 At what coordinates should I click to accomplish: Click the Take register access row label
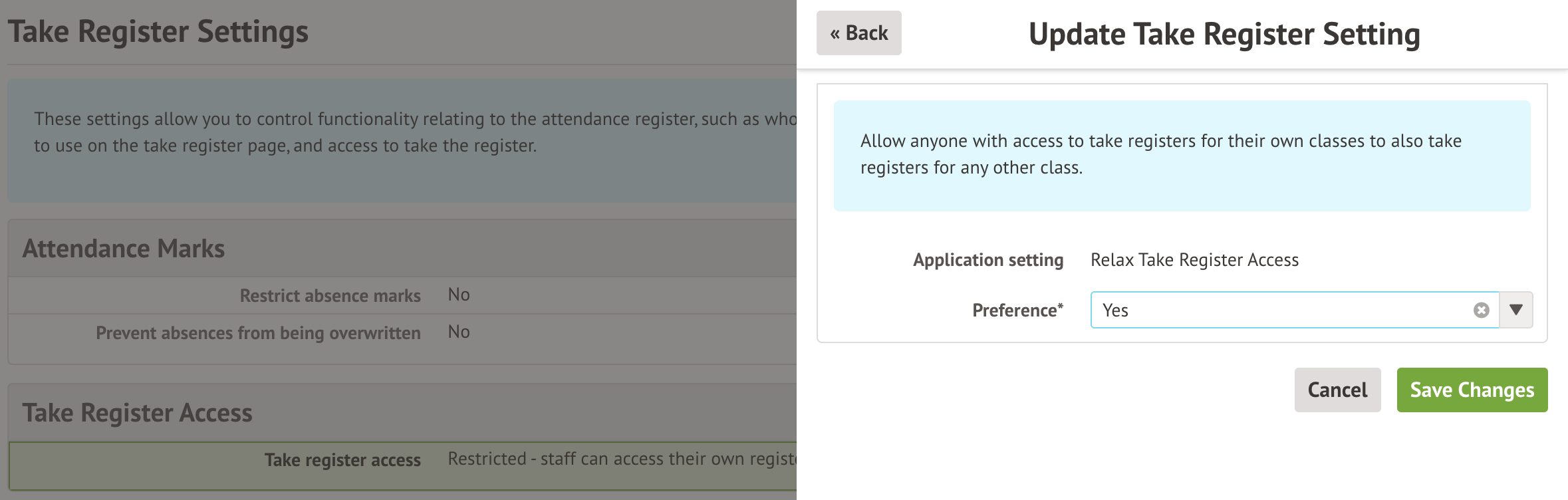click(x=342, y=460)
